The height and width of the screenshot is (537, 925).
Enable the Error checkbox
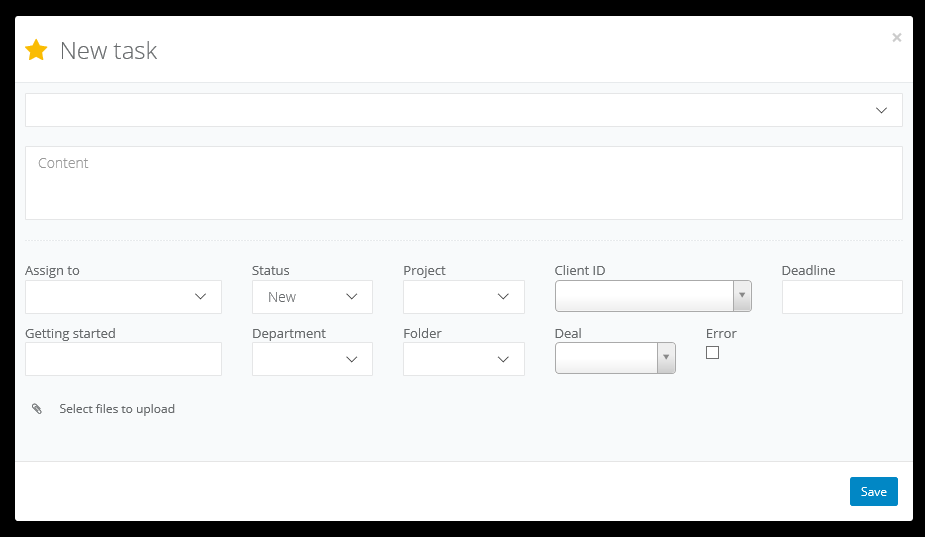712,352
